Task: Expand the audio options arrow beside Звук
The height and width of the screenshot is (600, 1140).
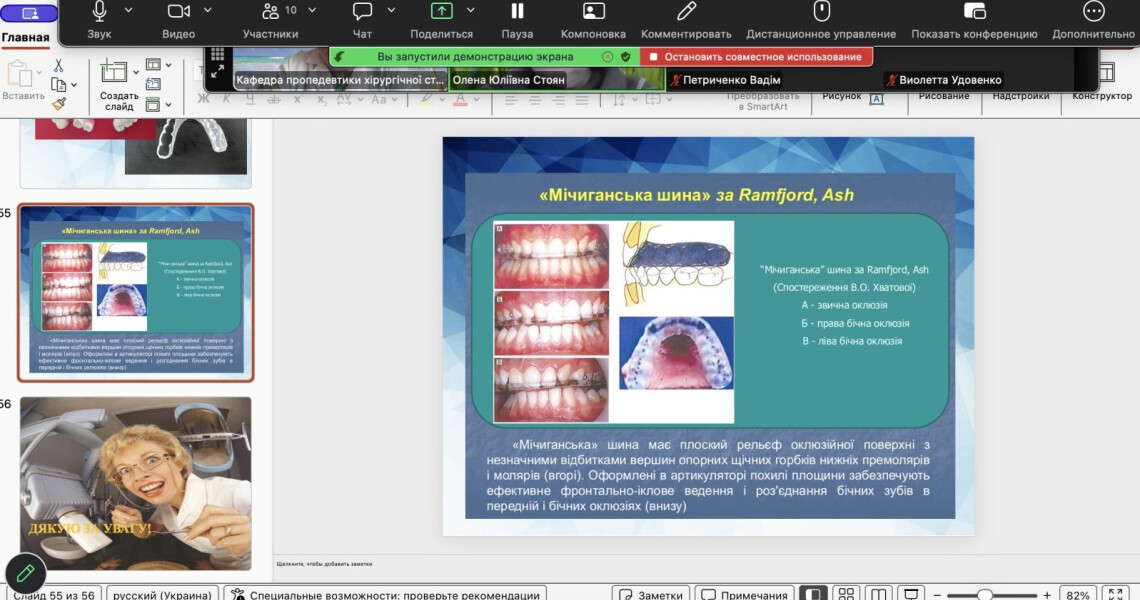Action: point(128,10)
